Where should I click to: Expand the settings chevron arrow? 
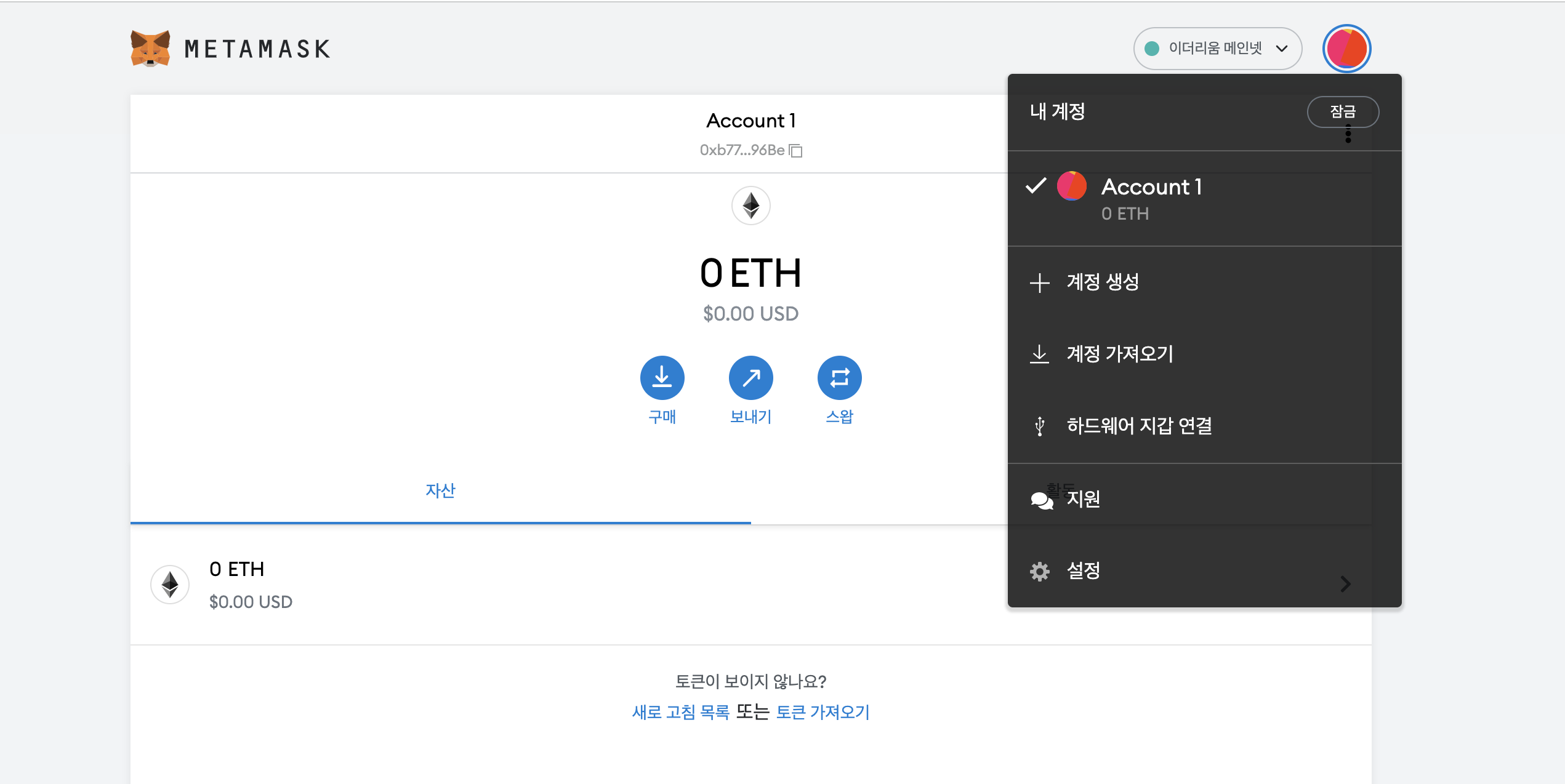click(x=1345, y=583)
